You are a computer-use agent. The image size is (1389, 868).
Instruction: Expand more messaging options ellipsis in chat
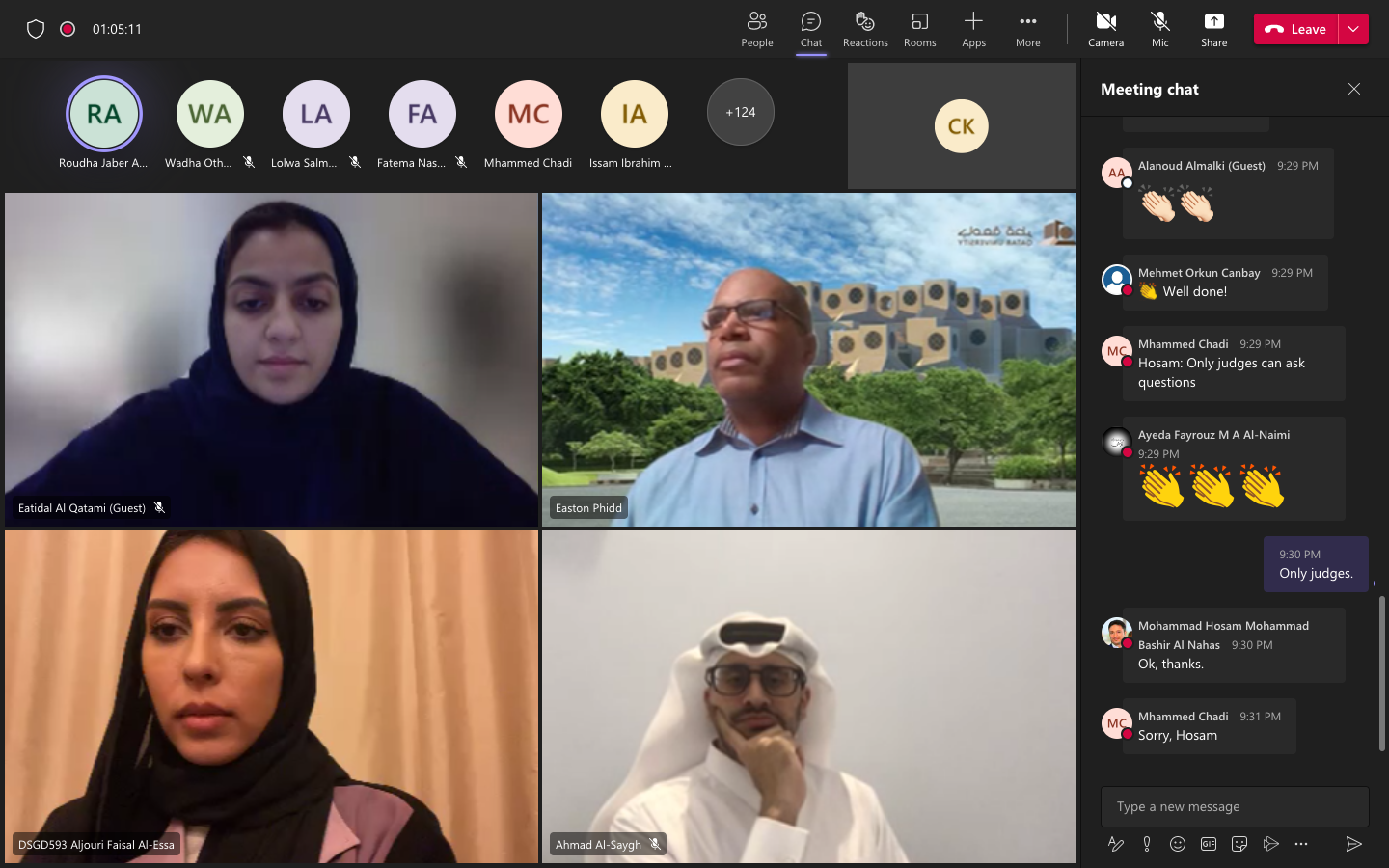(1301, 844)
